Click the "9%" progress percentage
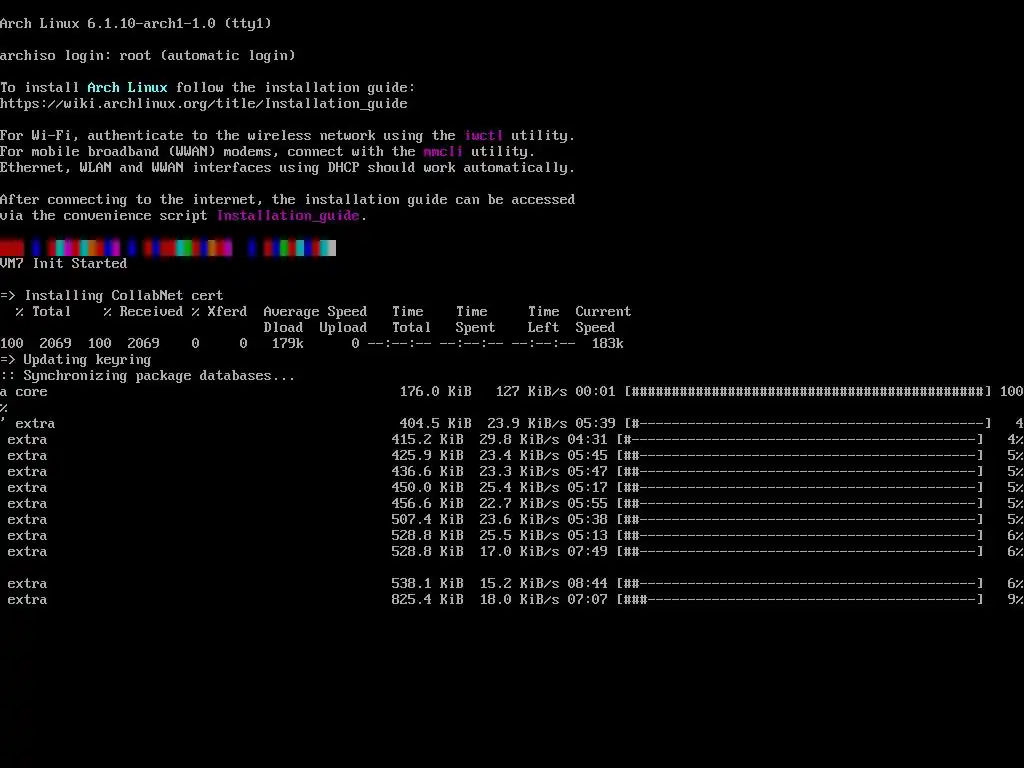This screenshot has height=768, width=1024. click(x=1016, y=600)
